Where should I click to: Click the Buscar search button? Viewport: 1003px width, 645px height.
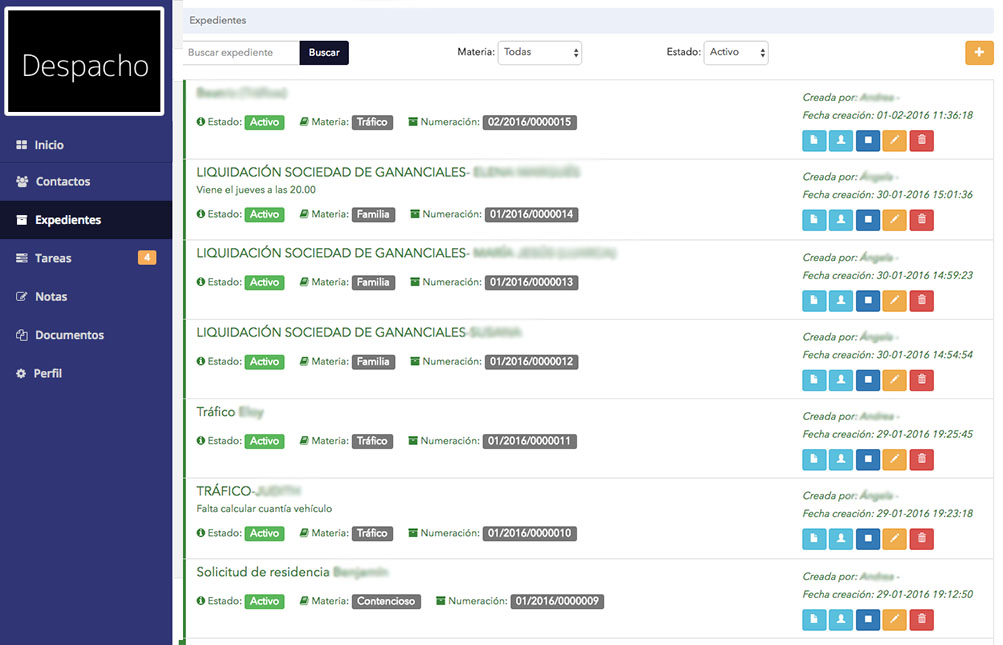click(324, 53)
